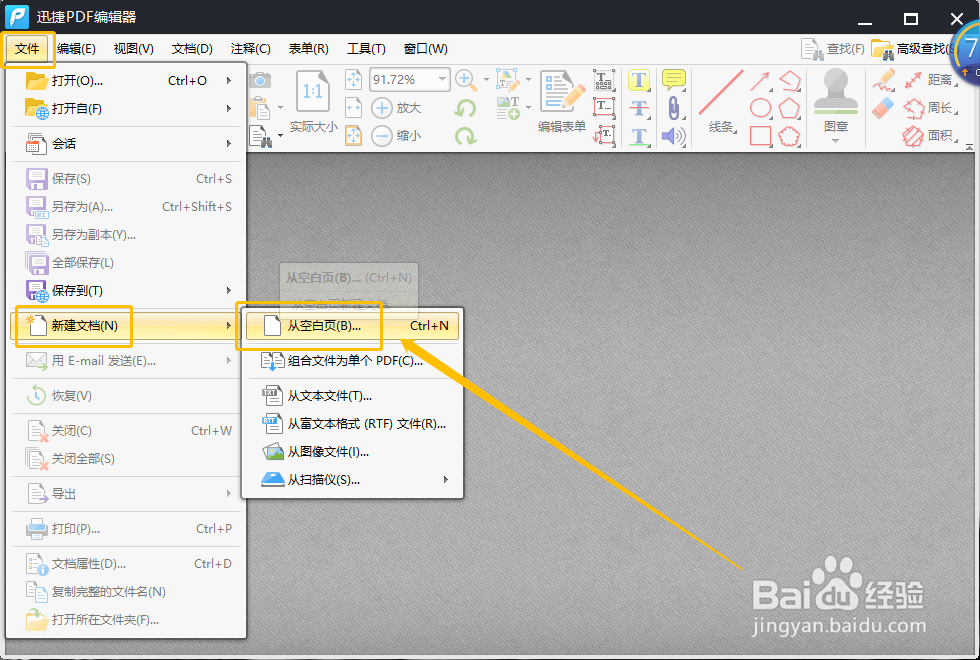Click the paperclip file attachment tool
This screenshot has width=980, height=660.
click(x=674, y=108)
